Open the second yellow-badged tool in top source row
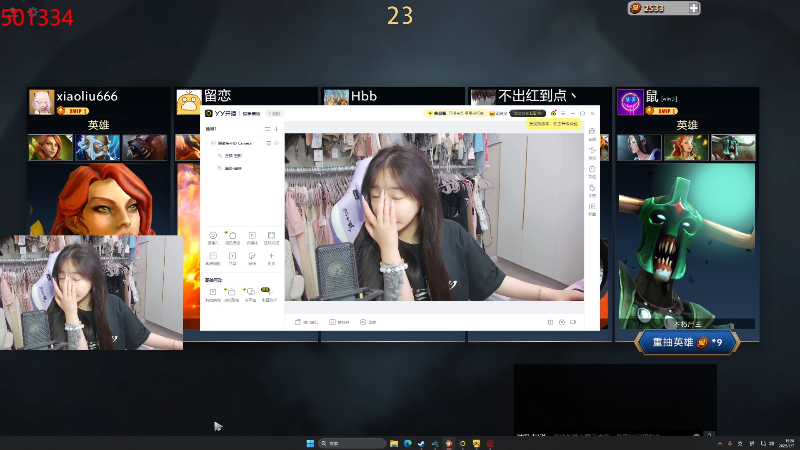The height and width of the screenshot is (450, 800). point(232,237)
